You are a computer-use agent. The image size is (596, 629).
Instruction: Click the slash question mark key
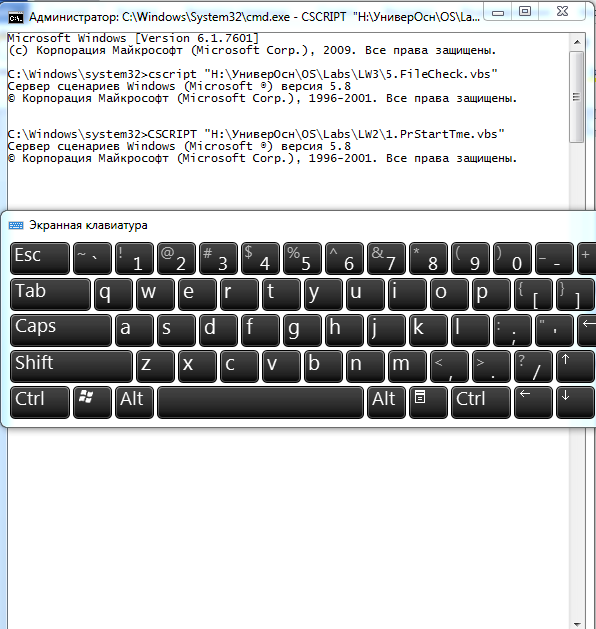[533, 366]
